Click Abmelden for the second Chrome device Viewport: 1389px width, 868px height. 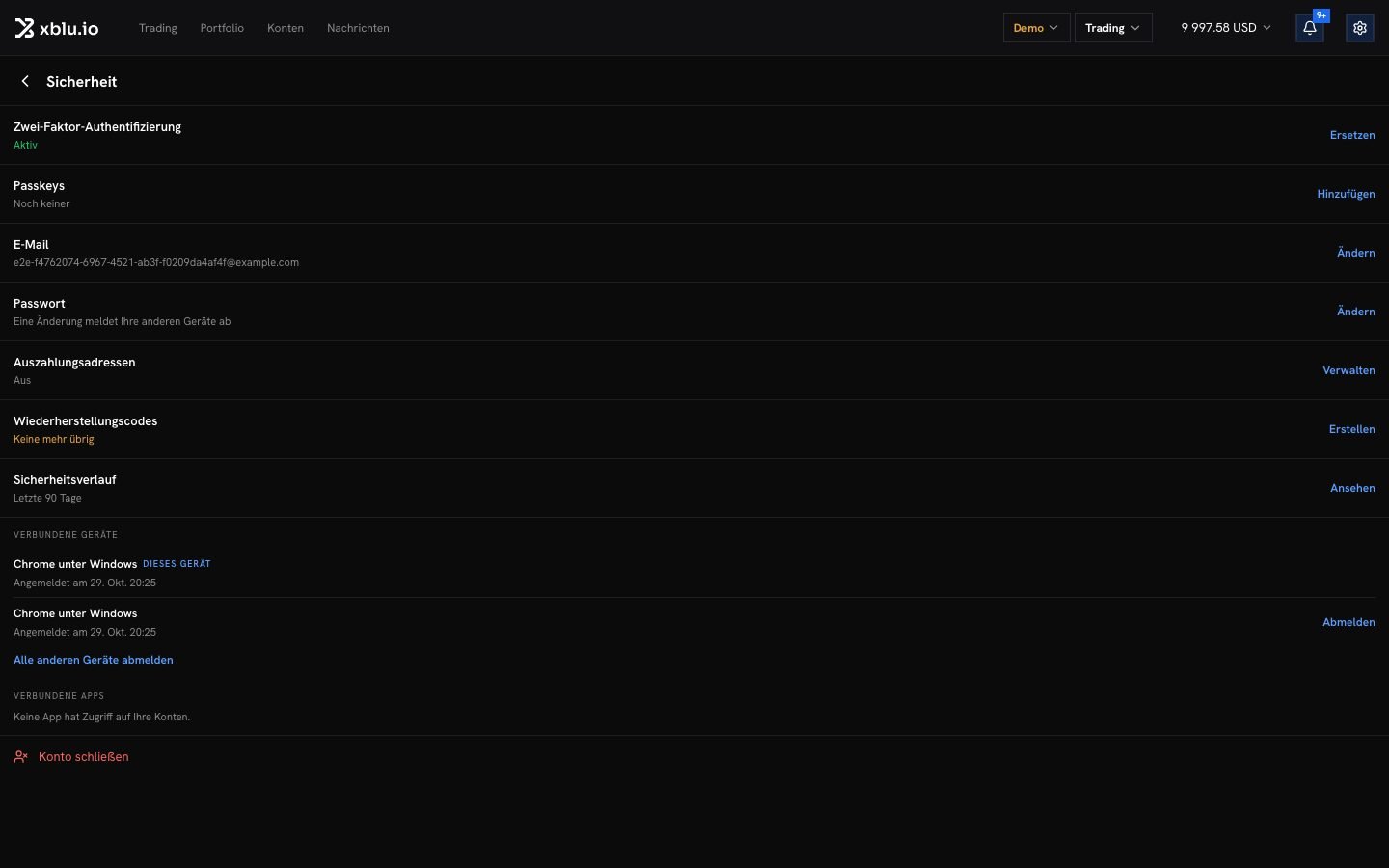pyautogui.click(x=1348, y=622)
